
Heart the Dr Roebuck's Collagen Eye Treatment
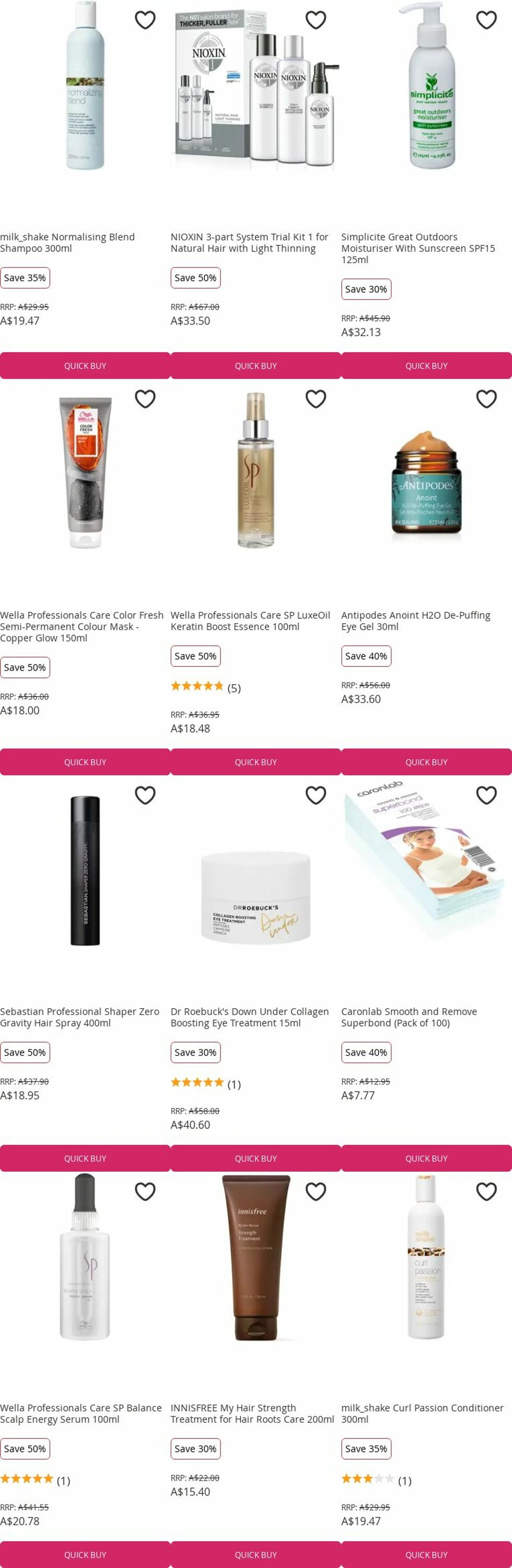point(316,795)
